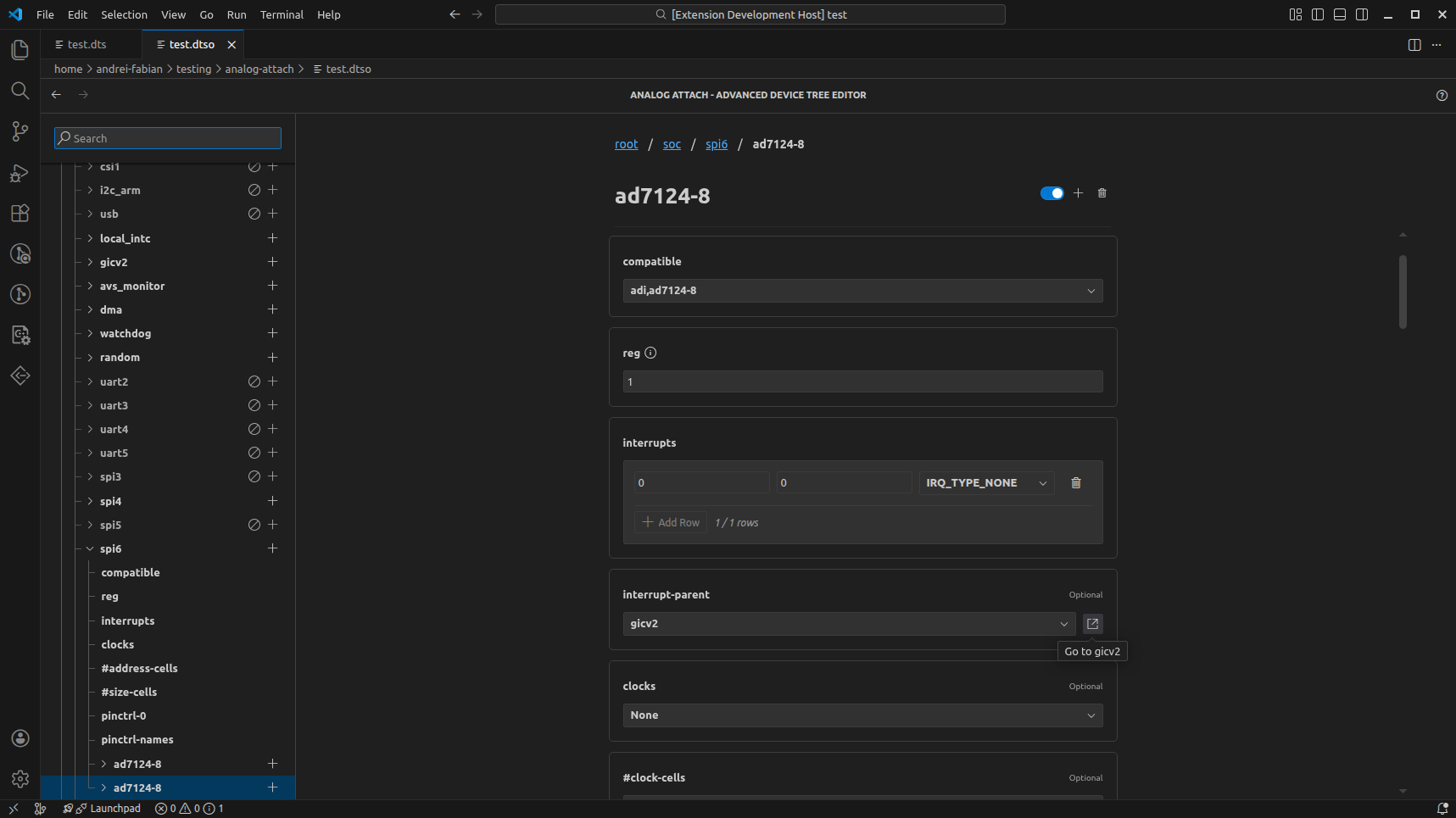
Task: Open the Extensions view
Action: [20, 213]
